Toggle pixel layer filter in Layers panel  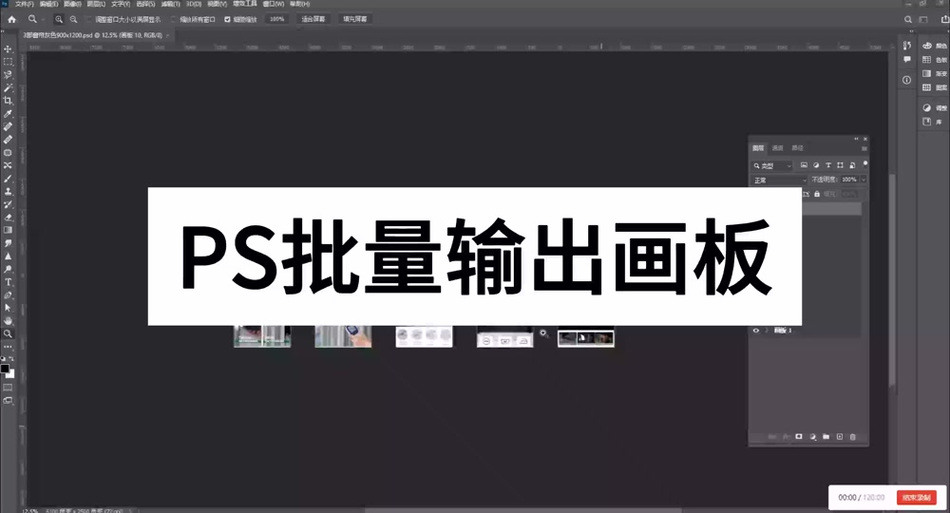tap(804, 165)
